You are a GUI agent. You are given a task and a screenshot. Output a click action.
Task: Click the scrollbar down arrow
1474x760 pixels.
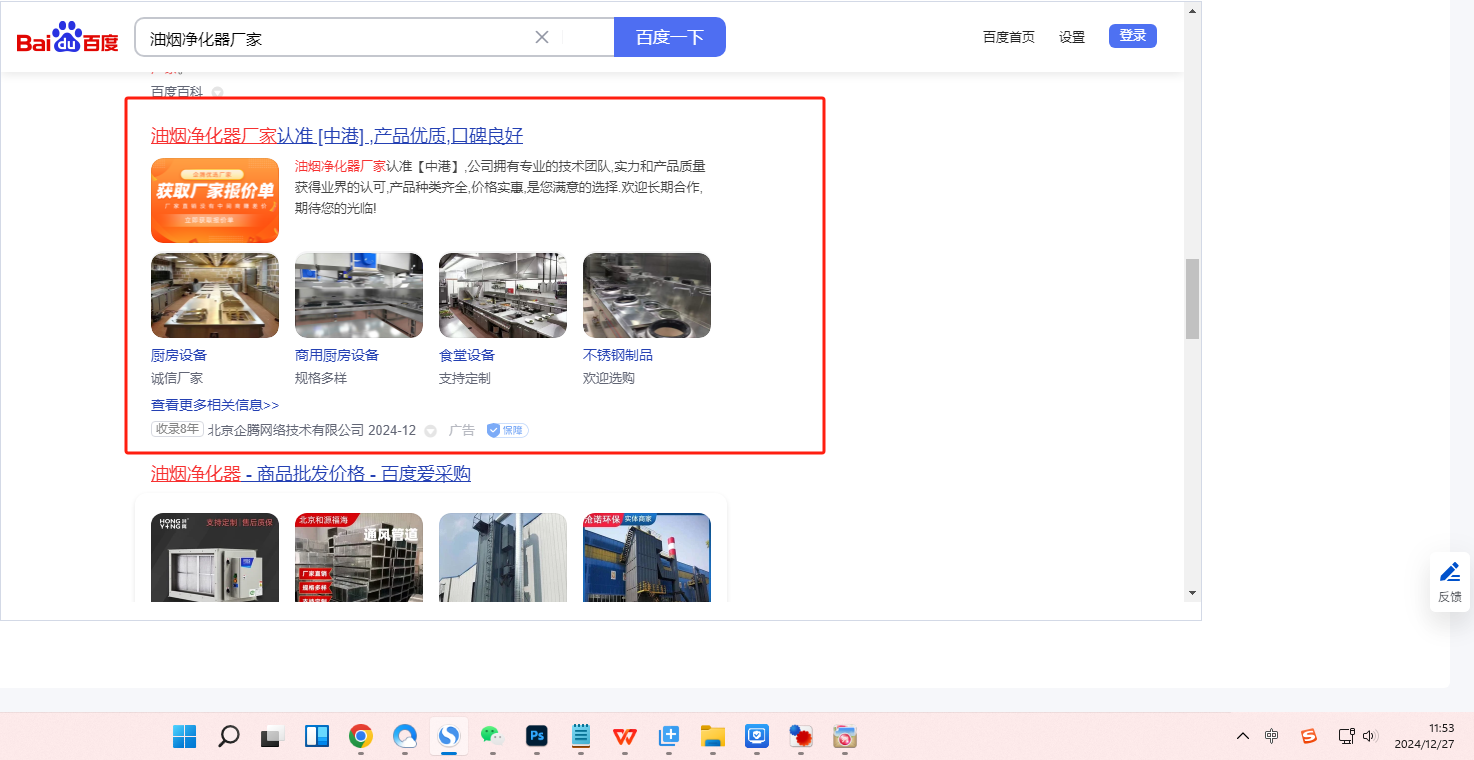1192,593
